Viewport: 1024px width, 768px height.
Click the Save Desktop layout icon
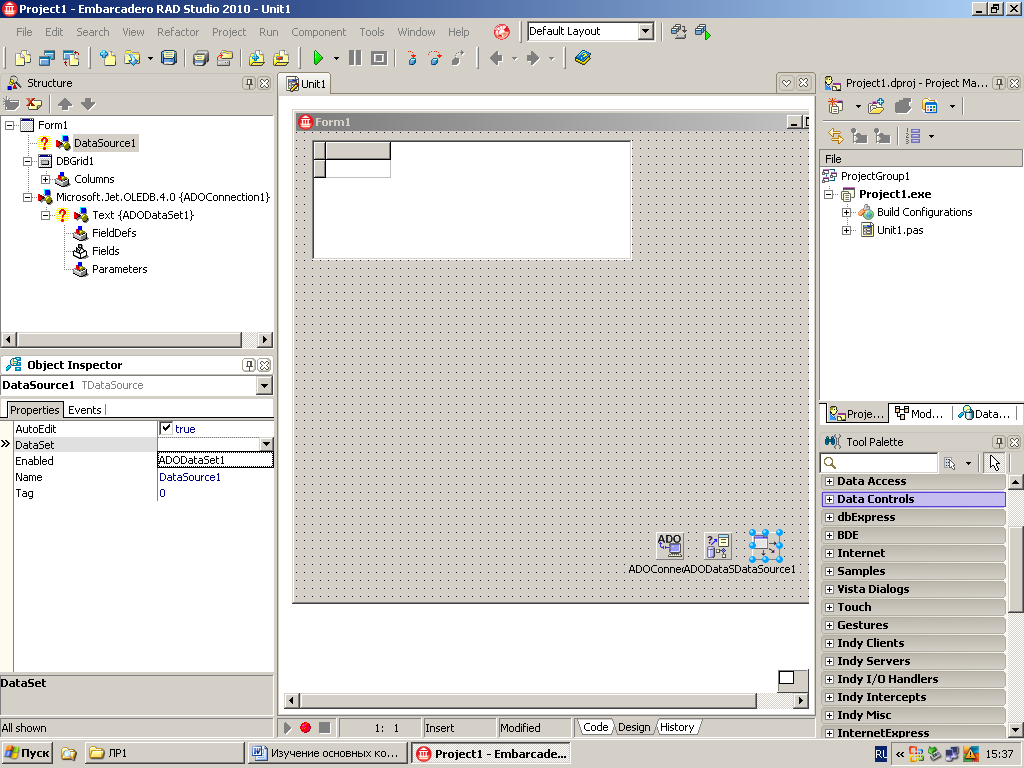[679, 31]
